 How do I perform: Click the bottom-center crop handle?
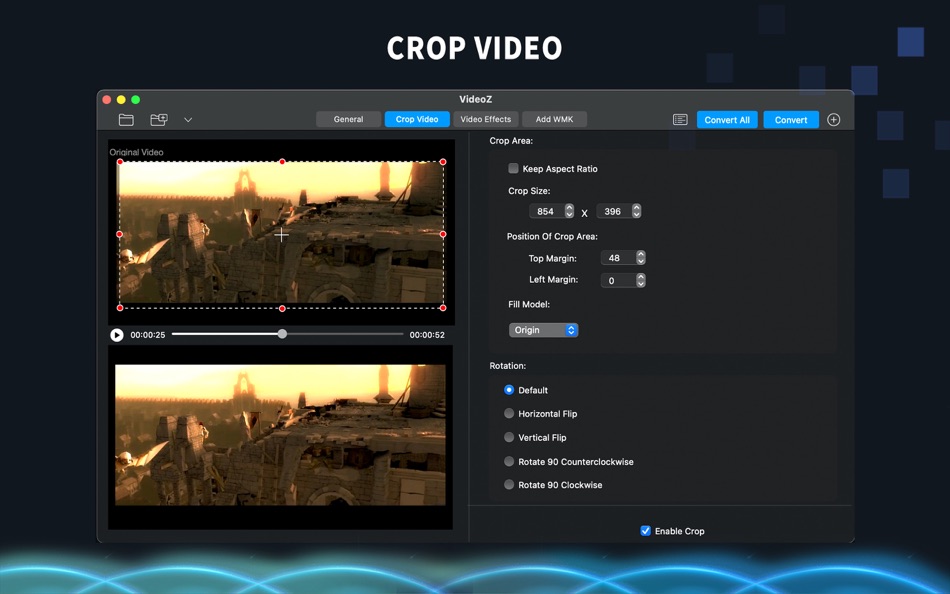pos(282,309)
